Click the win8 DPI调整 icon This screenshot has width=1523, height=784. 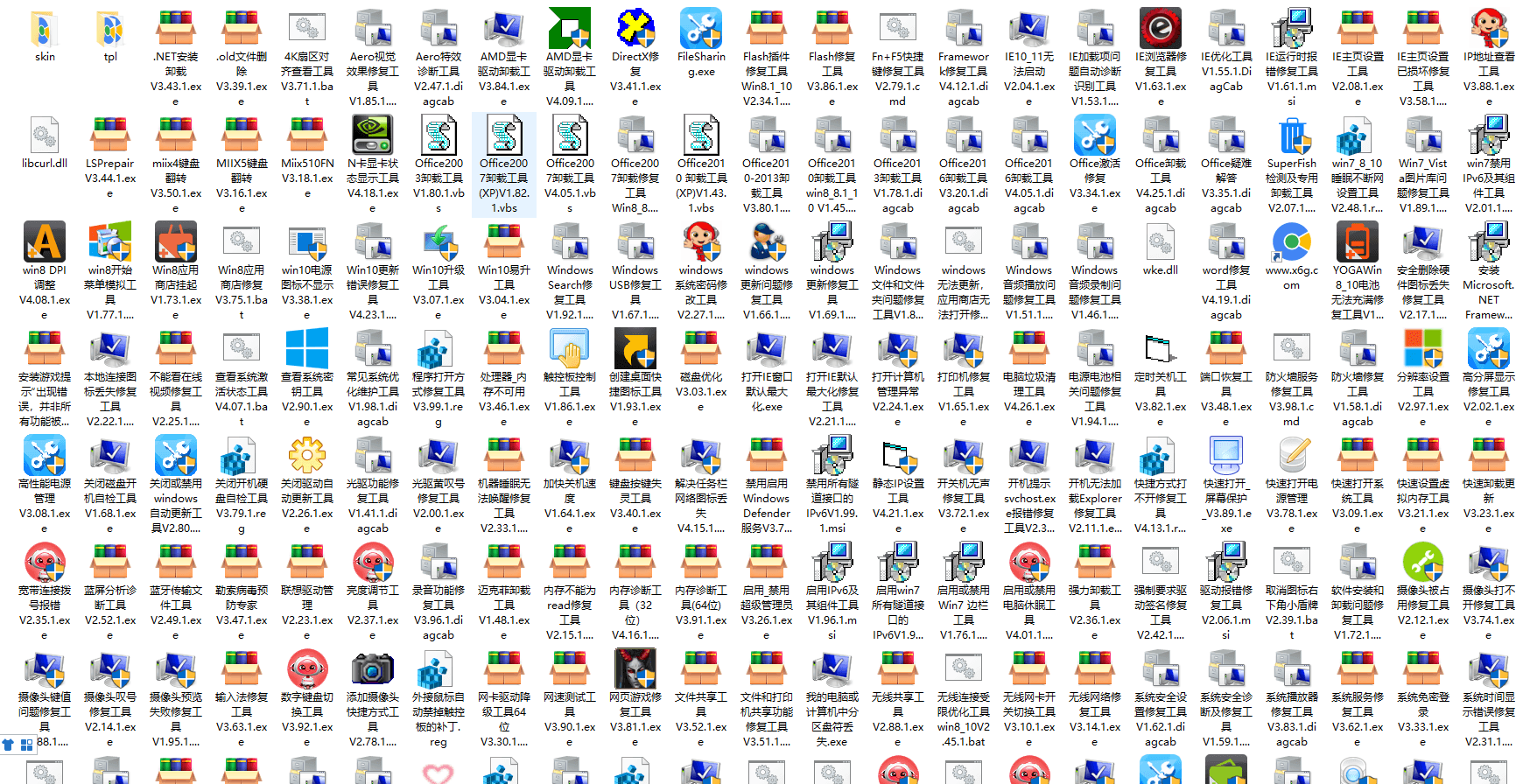[x=44, y=243]
